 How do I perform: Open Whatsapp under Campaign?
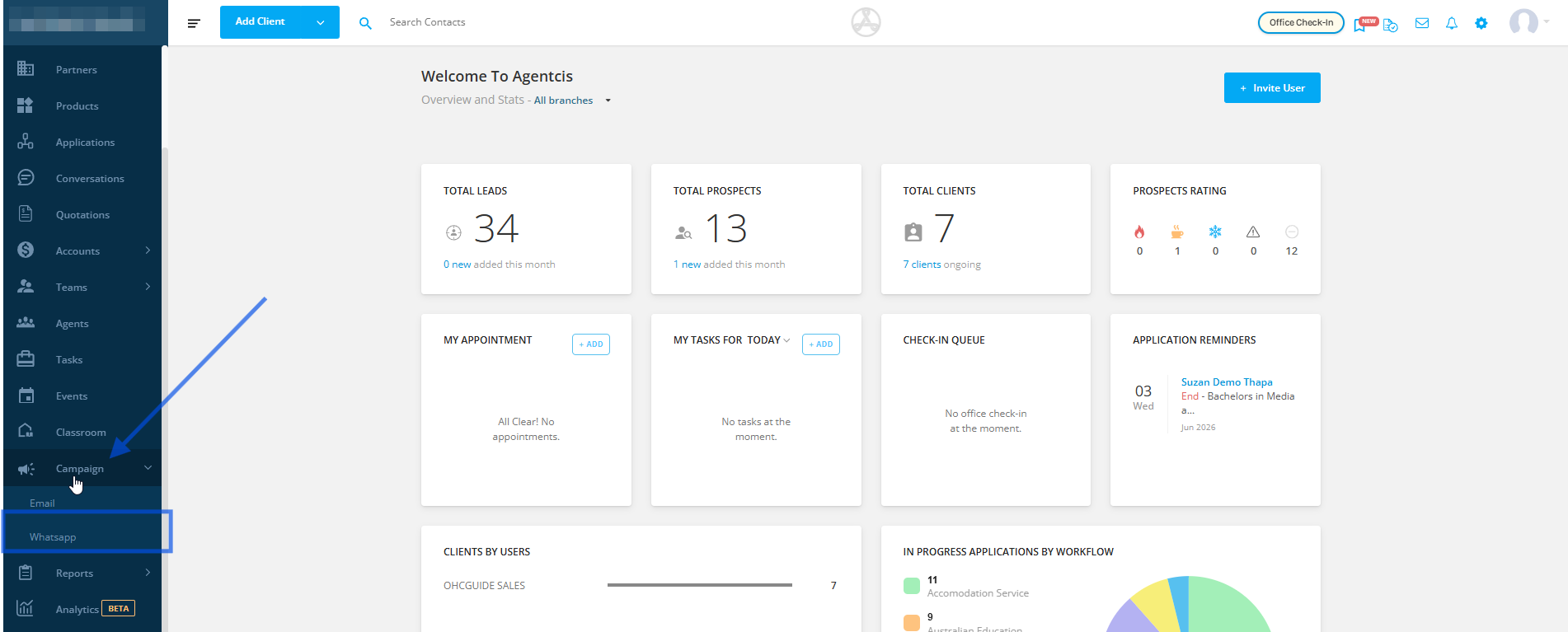click(x=53, y=536)
